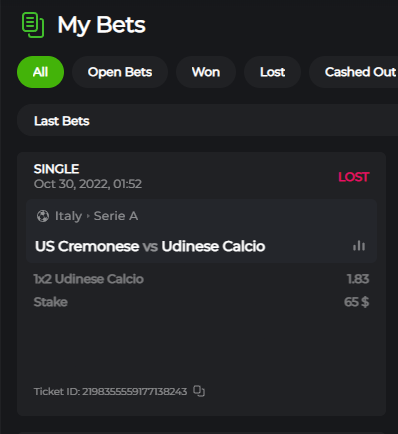Screen dimensions: 398x434
Task: Click the 1.83 odds value
Action: coord(358,279)
